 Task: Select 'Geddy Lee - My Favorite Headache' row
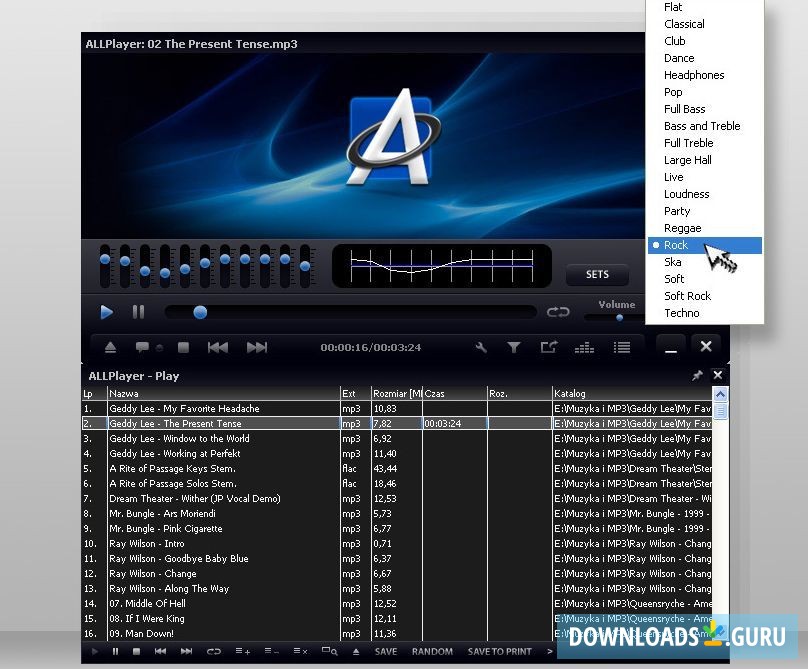point(396,409)
